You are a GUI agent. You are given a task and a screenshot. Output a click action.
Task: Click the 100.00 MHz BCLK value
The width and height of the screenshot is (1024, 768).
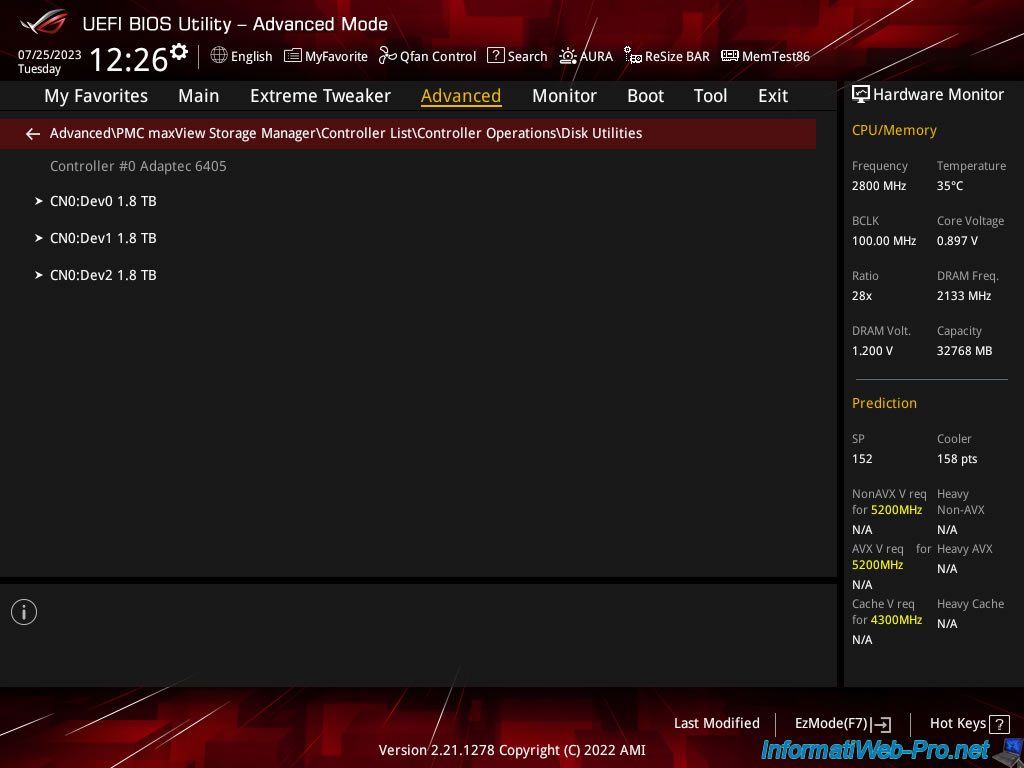click(884, 241)
